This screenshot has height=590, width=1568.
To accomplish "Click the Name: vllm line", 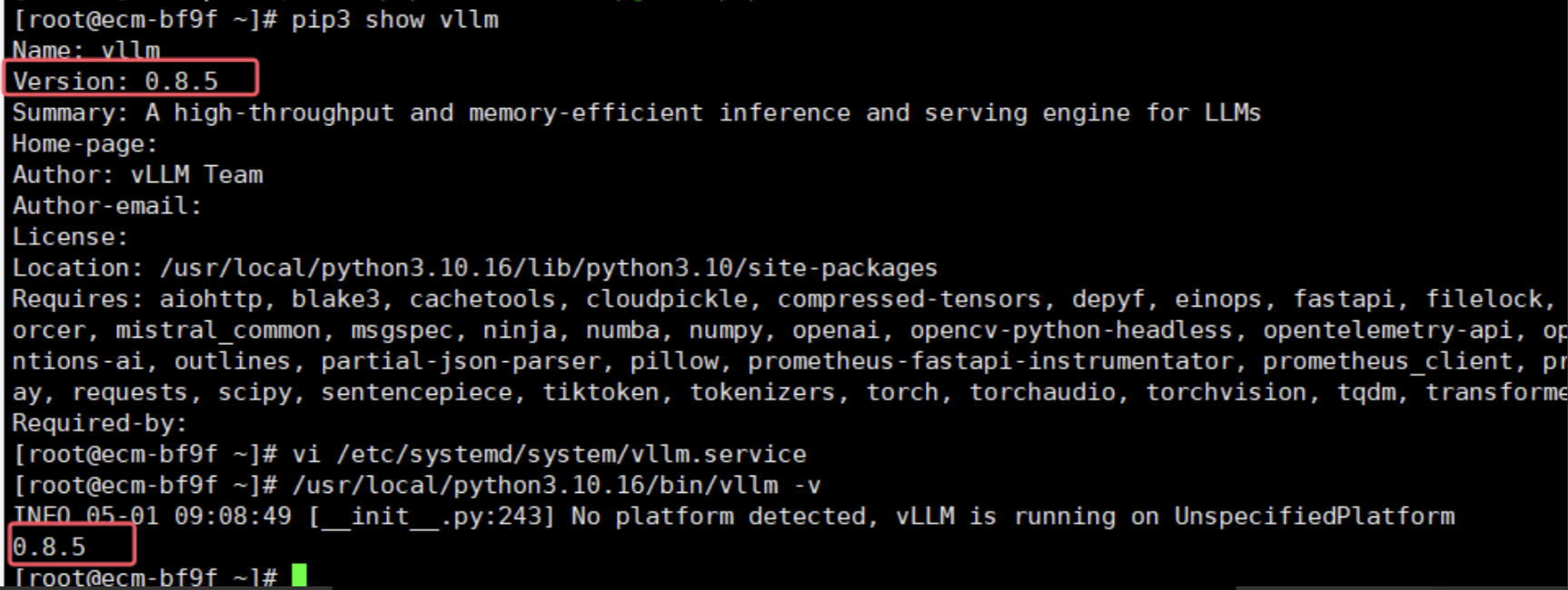I will 86,50.
